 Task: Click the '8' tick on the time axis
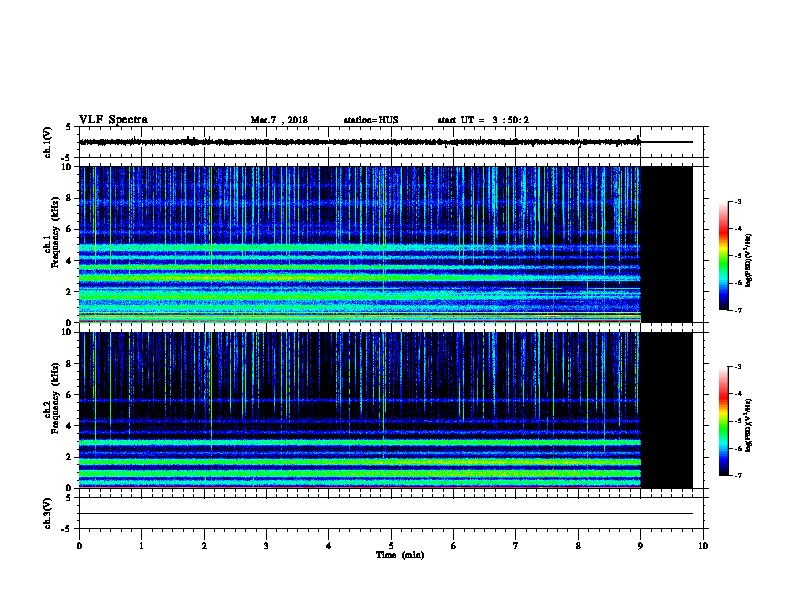coord(578,546)
